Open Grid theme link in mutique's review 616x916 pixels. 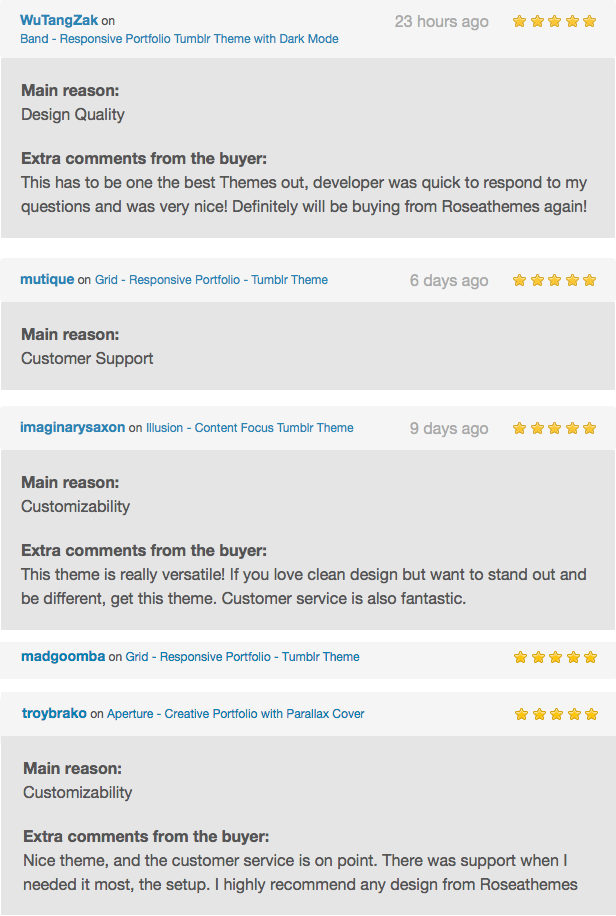[x=211, y=280]
